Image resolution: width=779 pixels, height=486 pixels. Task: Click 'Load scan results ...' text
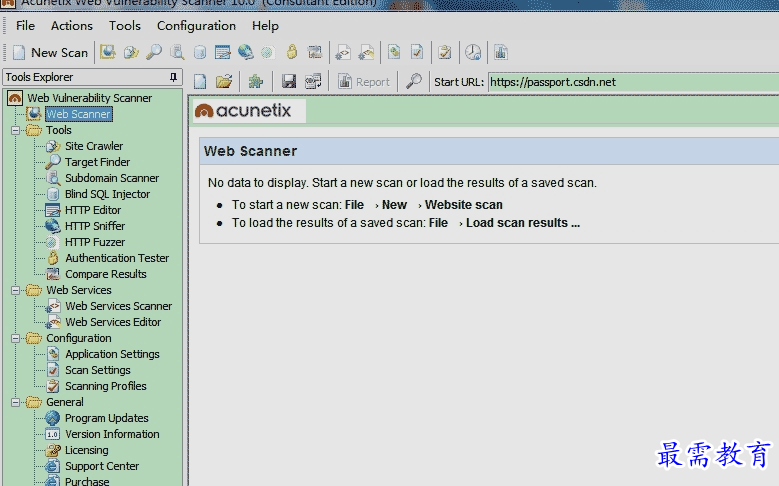523,223
